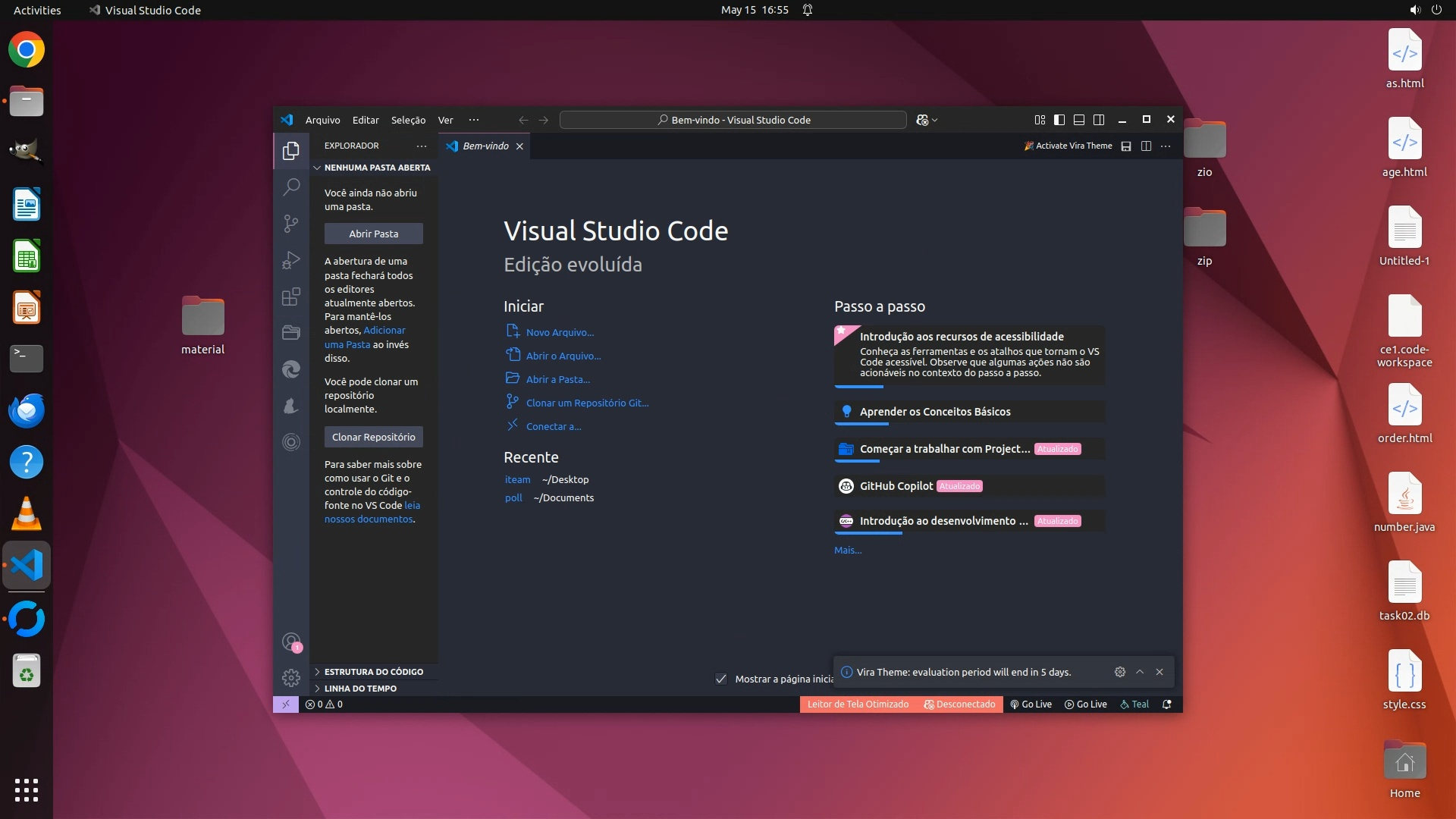
Task: Open the Accounts icon in activity bar
Action: pos(291,642)
